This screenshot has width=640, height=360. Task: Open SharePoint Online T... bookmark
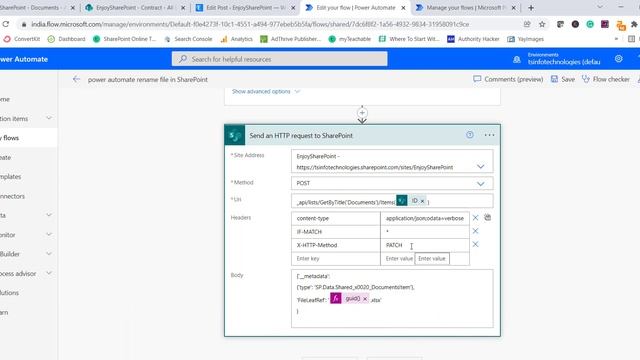point(124,39)
